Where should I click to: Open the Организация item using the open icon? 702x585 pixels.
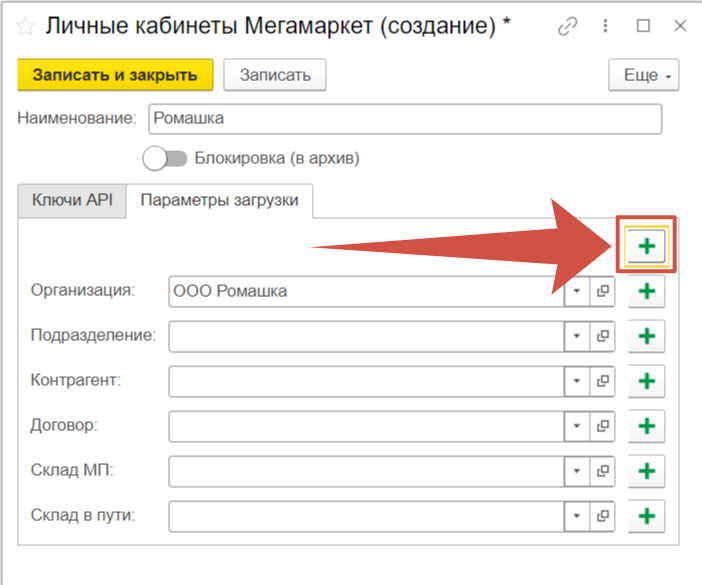coord(603,291)
